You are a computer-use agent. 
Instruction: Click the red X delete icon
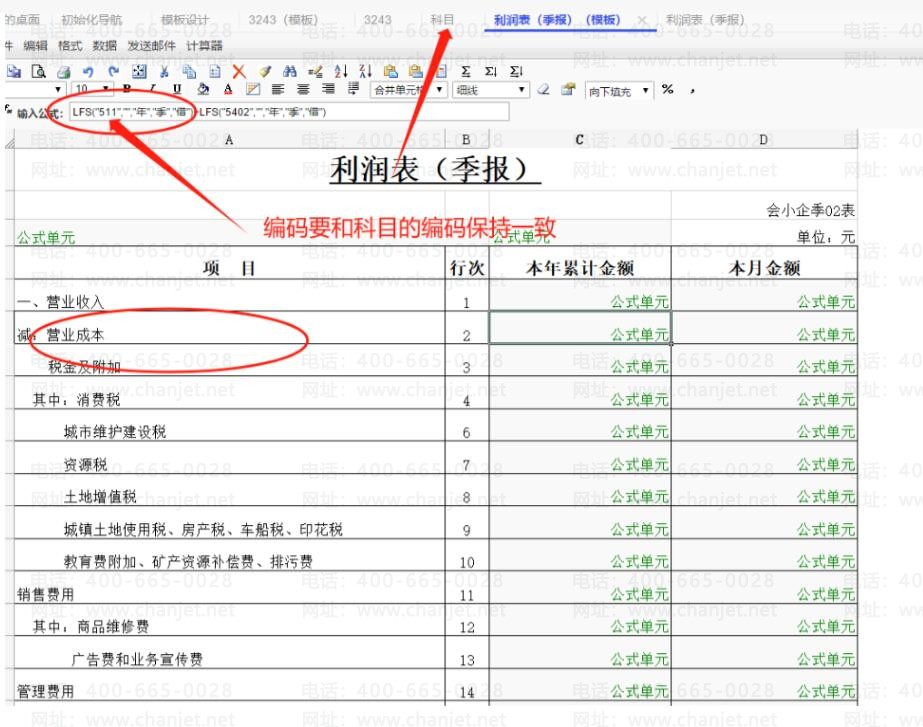pyautogui.click(x=239, y=72)
